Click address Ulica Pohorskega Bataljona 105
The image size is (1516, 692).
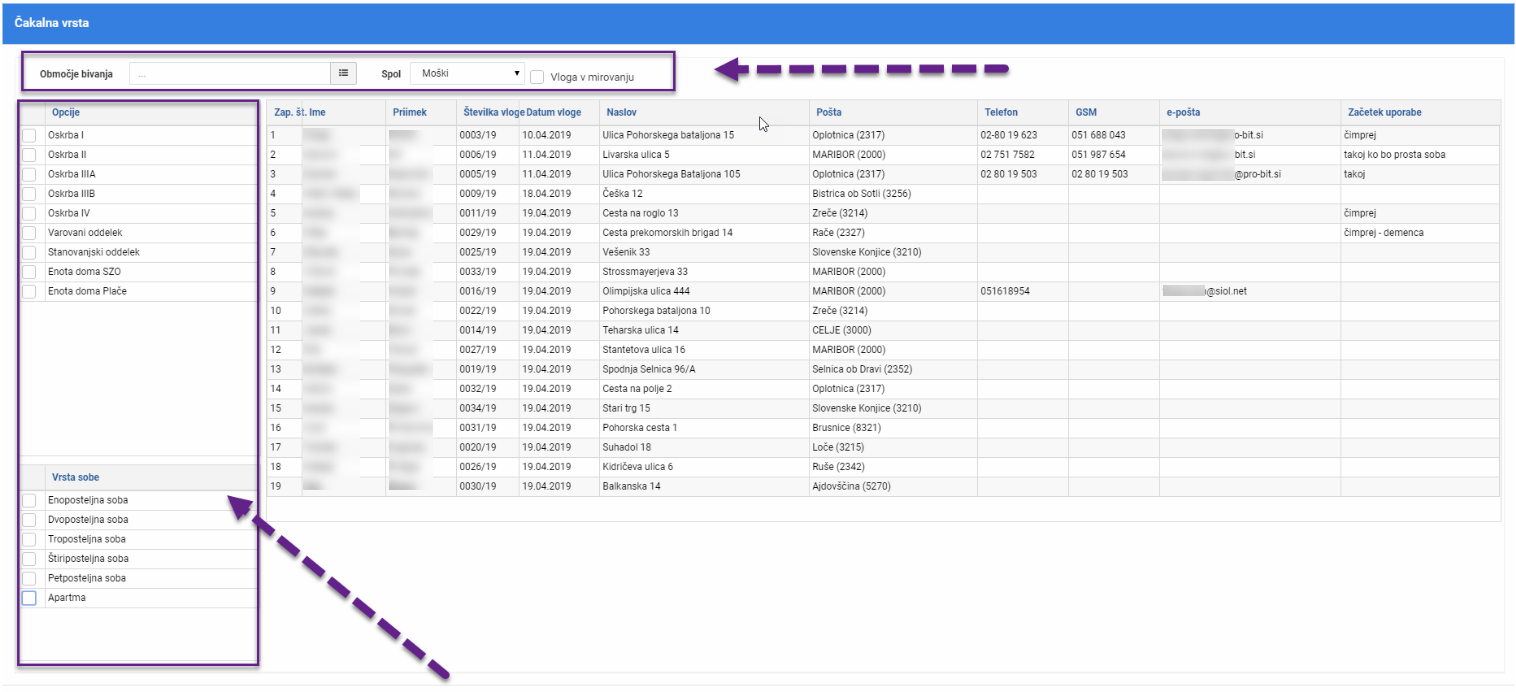point(671,174)
